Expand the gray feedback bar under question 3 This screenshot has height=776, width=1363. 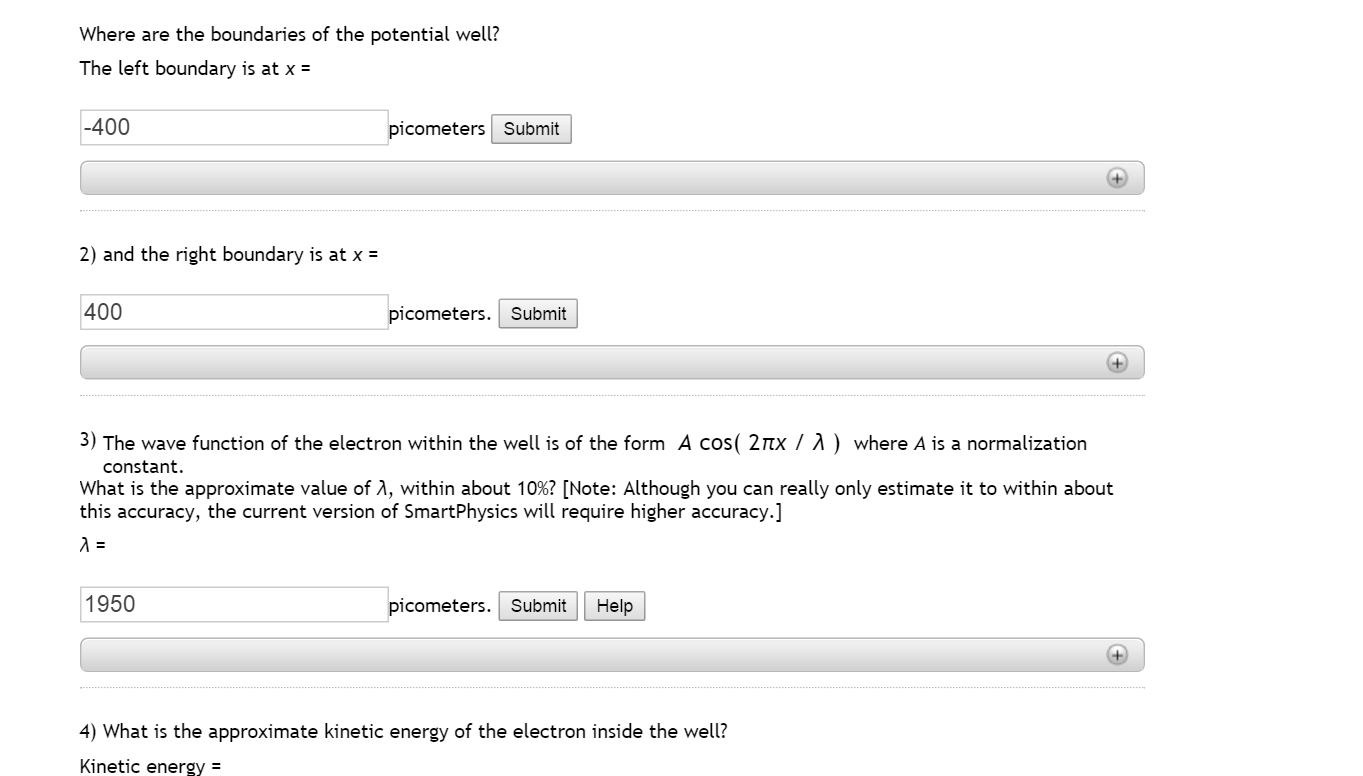point(612,655)
